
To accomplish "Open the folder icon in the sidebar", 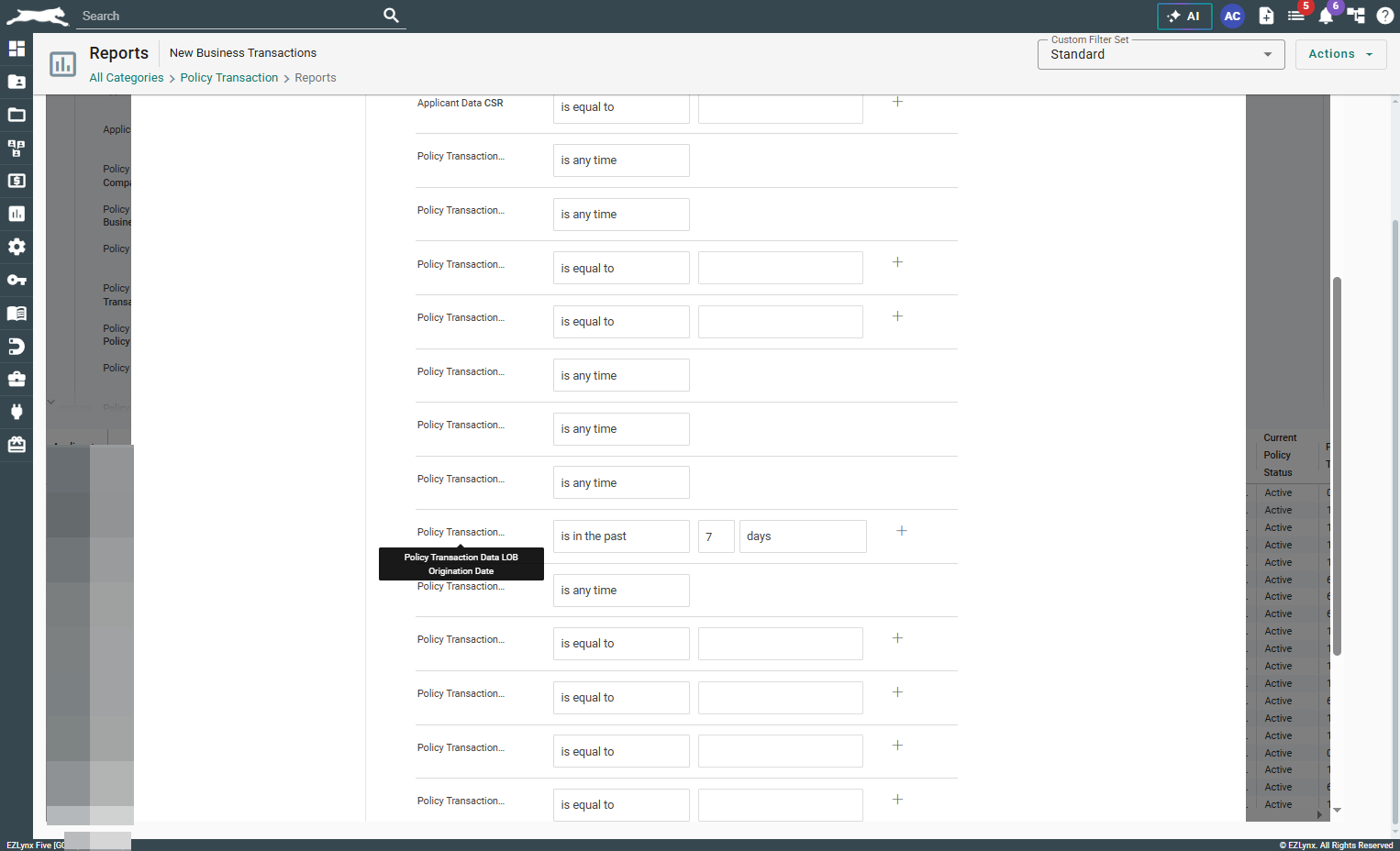I will (x=17, y=115).
